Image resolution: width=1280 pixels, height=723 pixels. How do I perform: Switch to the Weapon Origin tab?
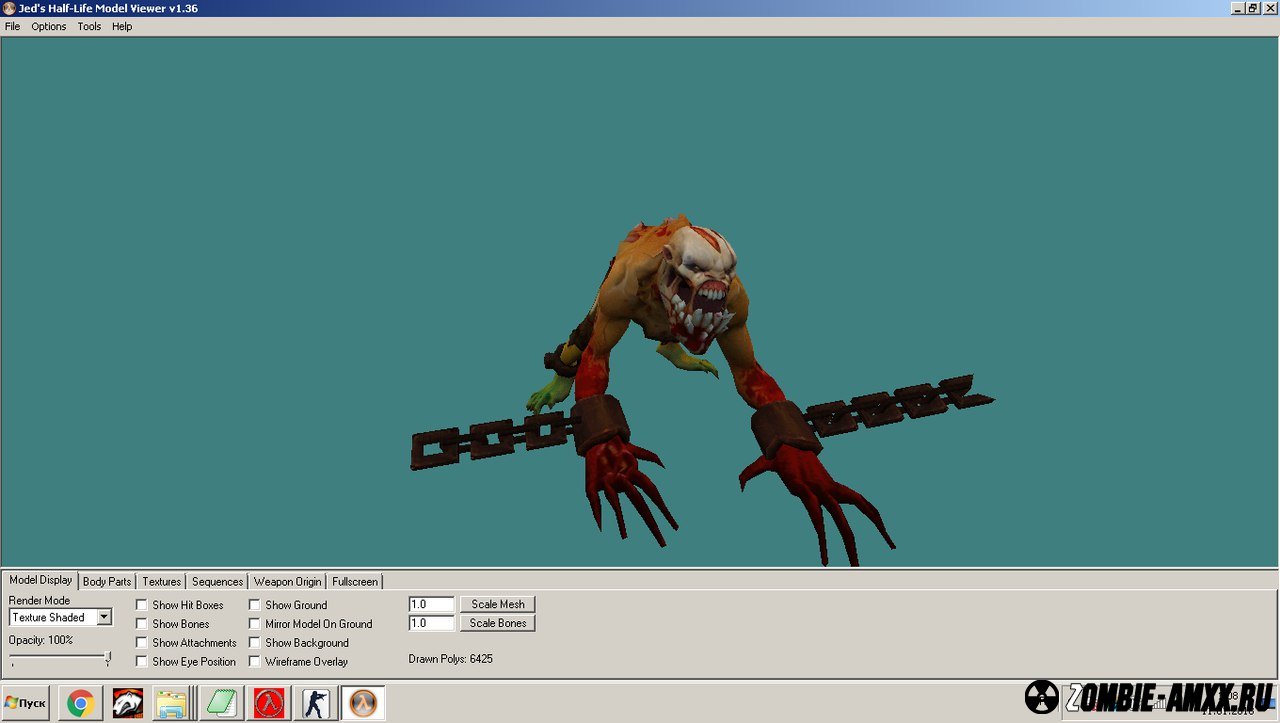pos(288,582)
